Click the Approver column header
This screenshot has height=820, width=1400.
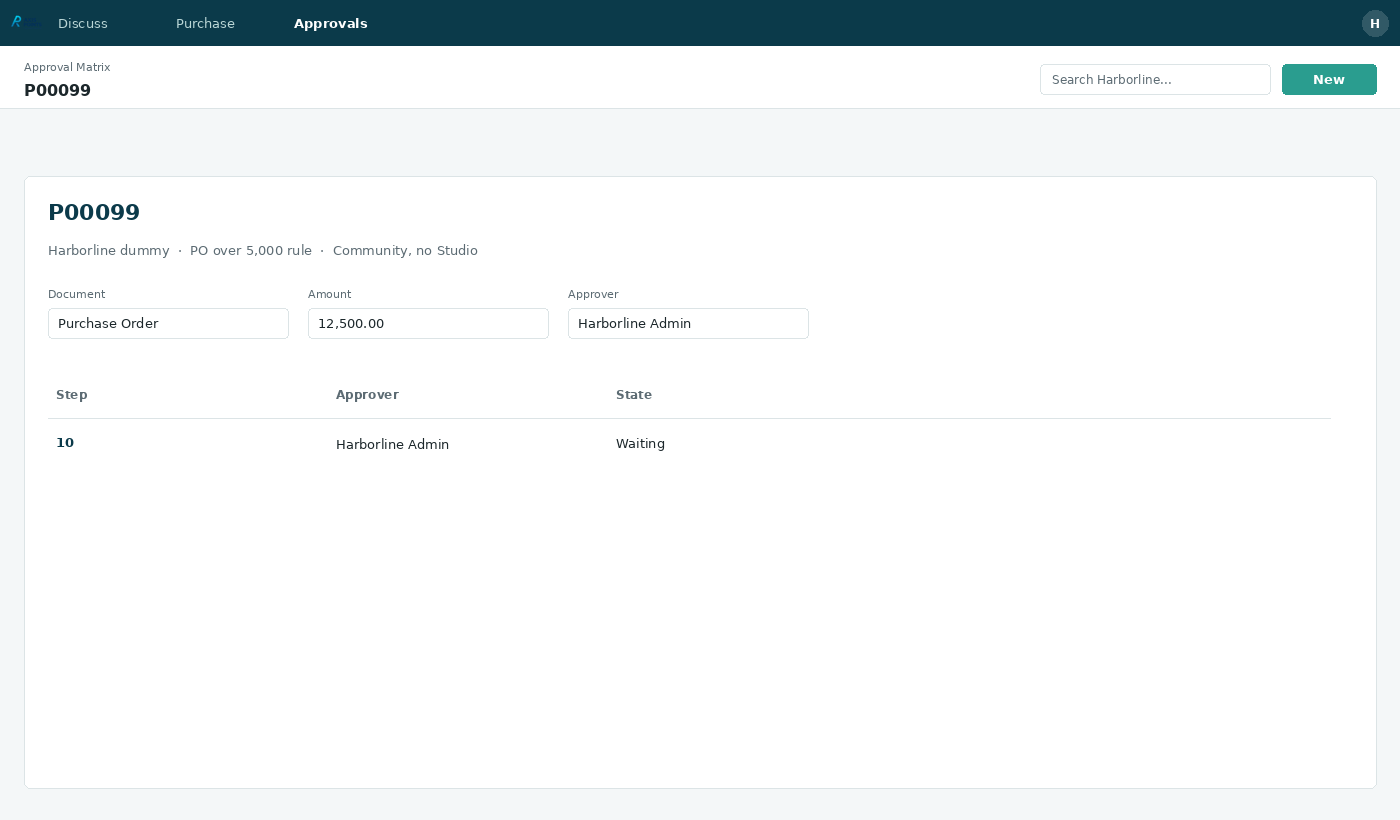(x=367, y=395)
